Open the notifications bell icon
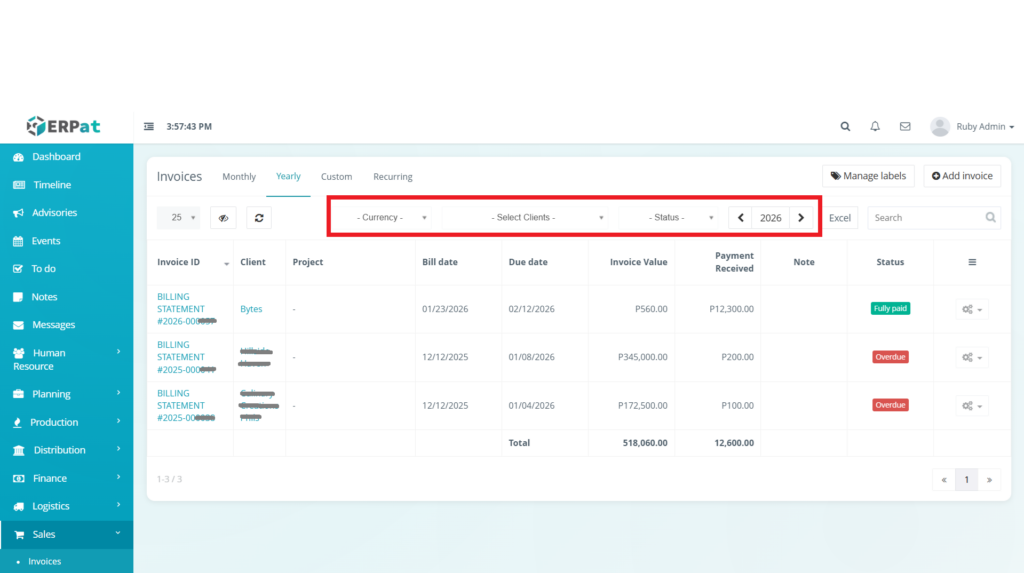 coord(875,127)
